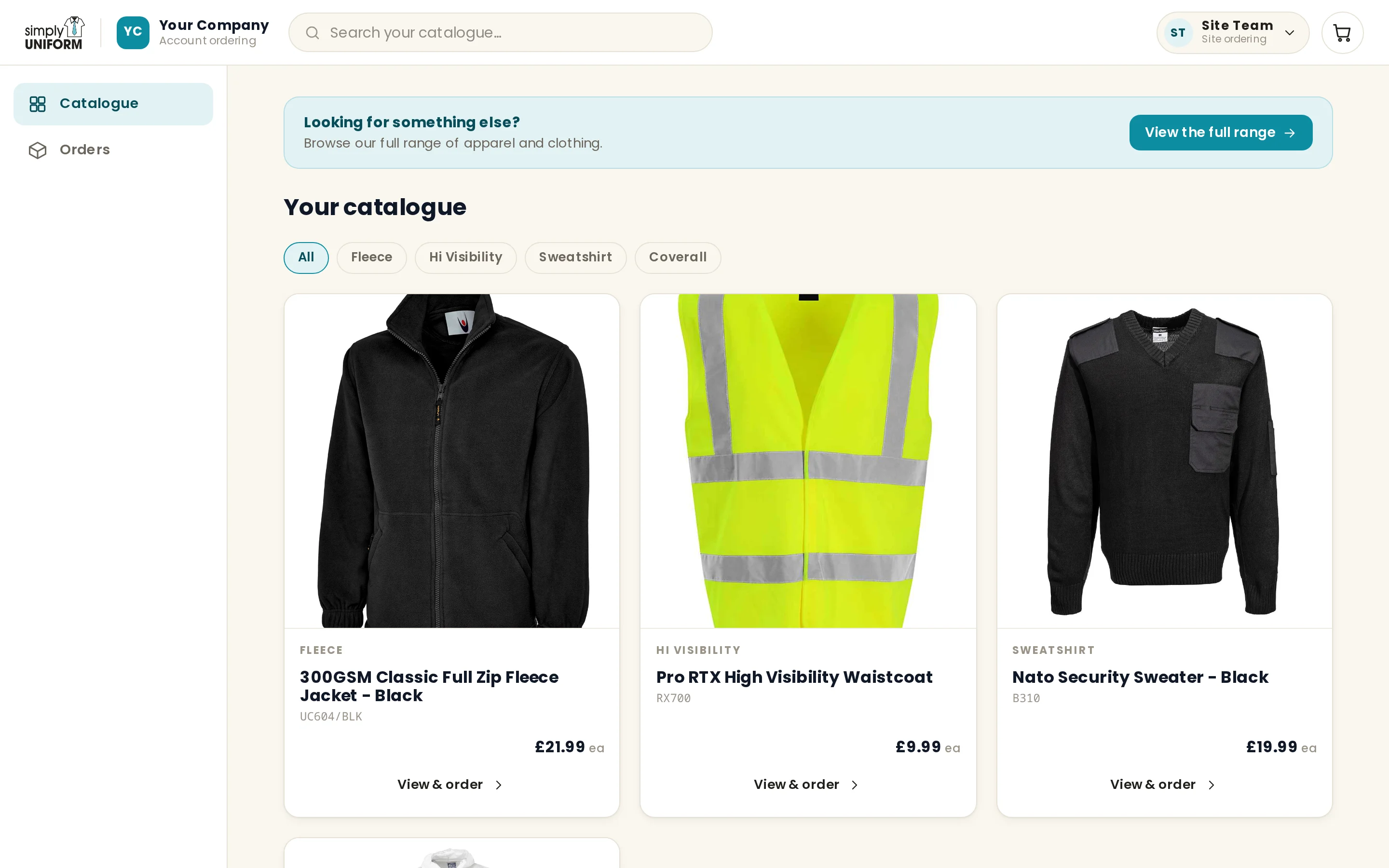Open the Orders sidebar section
Screen dimensions: 1389x868
tap(113, 150)
